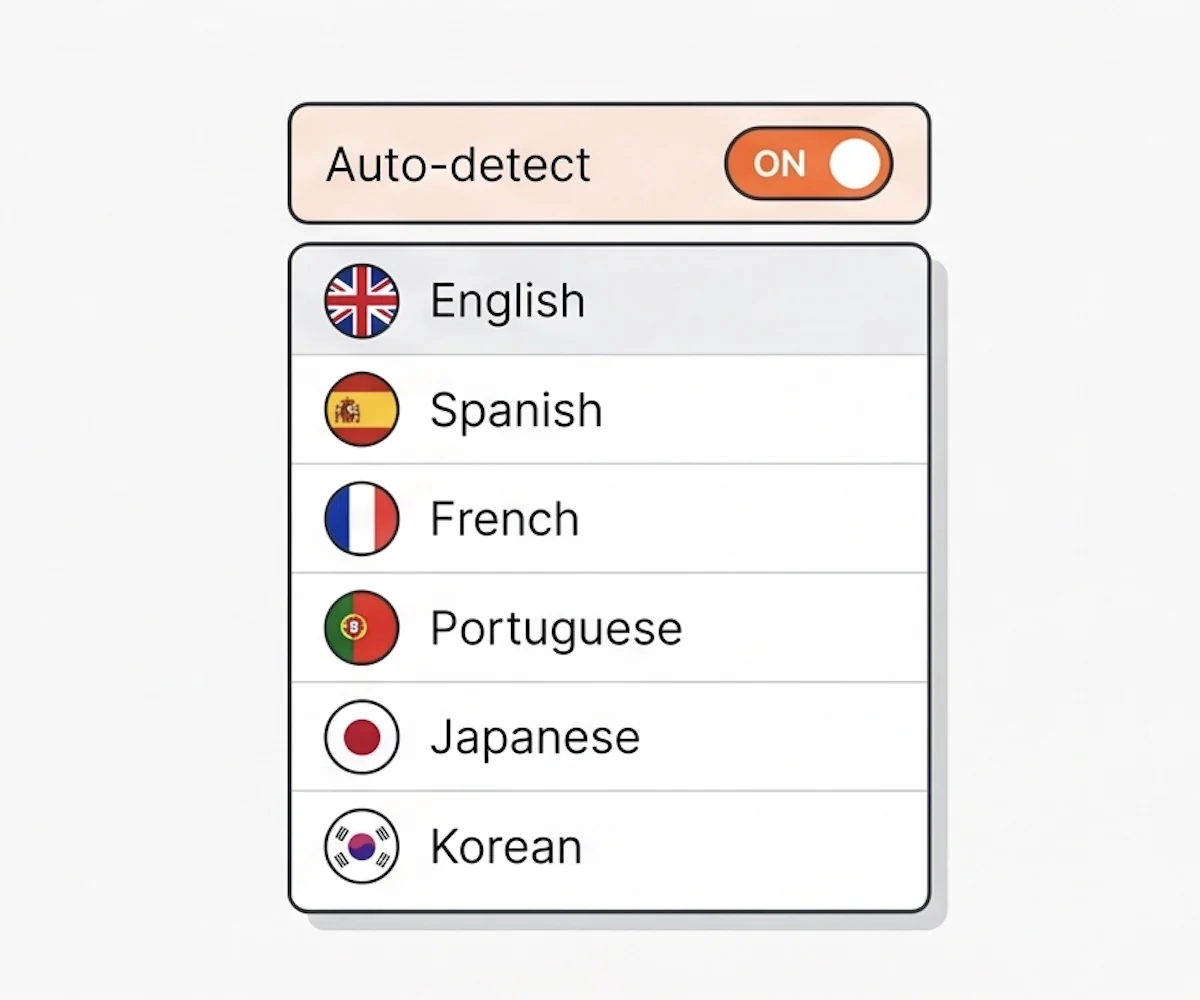Choose Japanese from the list
Screen dimensions: 1200x1000
tap(609, 737)
